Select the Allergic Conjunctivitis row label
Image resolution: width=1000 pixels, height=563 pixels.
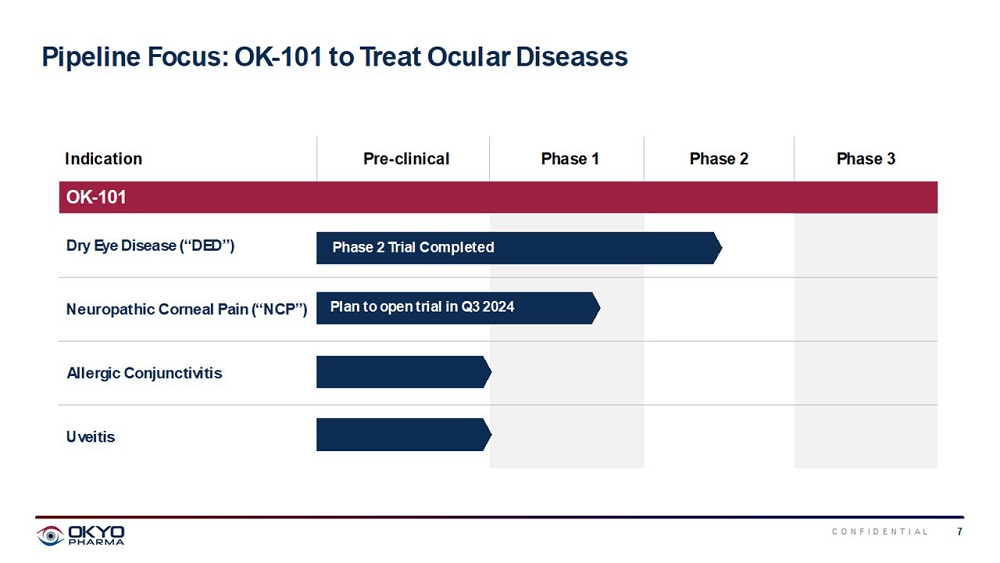(144, 373)
